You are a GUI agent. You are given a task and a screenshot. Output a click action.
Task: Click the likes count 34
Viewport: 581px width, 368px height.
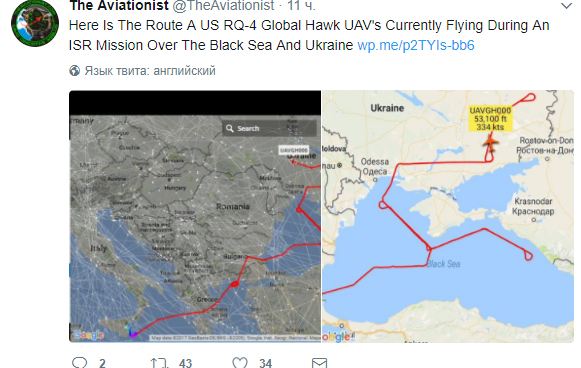tap(265, 363)
